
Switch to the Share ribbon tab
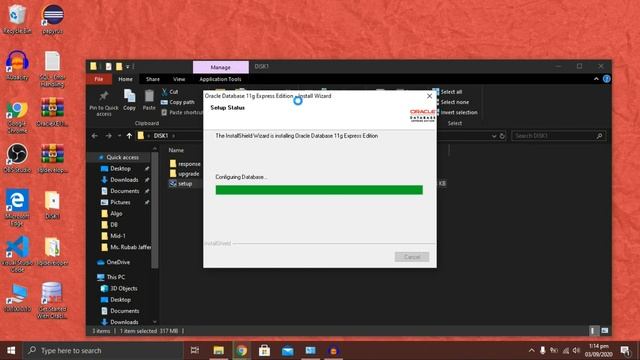153,79
